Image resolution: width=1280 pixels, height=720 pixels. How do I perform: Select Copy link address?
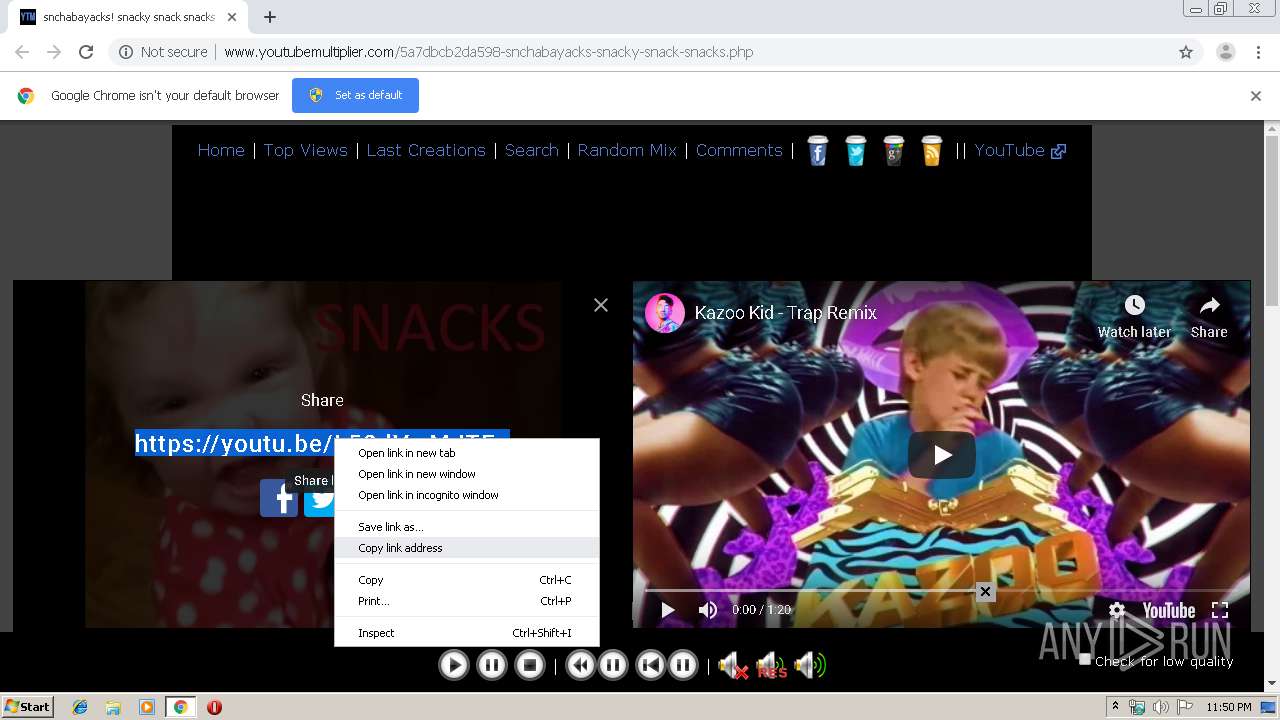tap(466, 548)
